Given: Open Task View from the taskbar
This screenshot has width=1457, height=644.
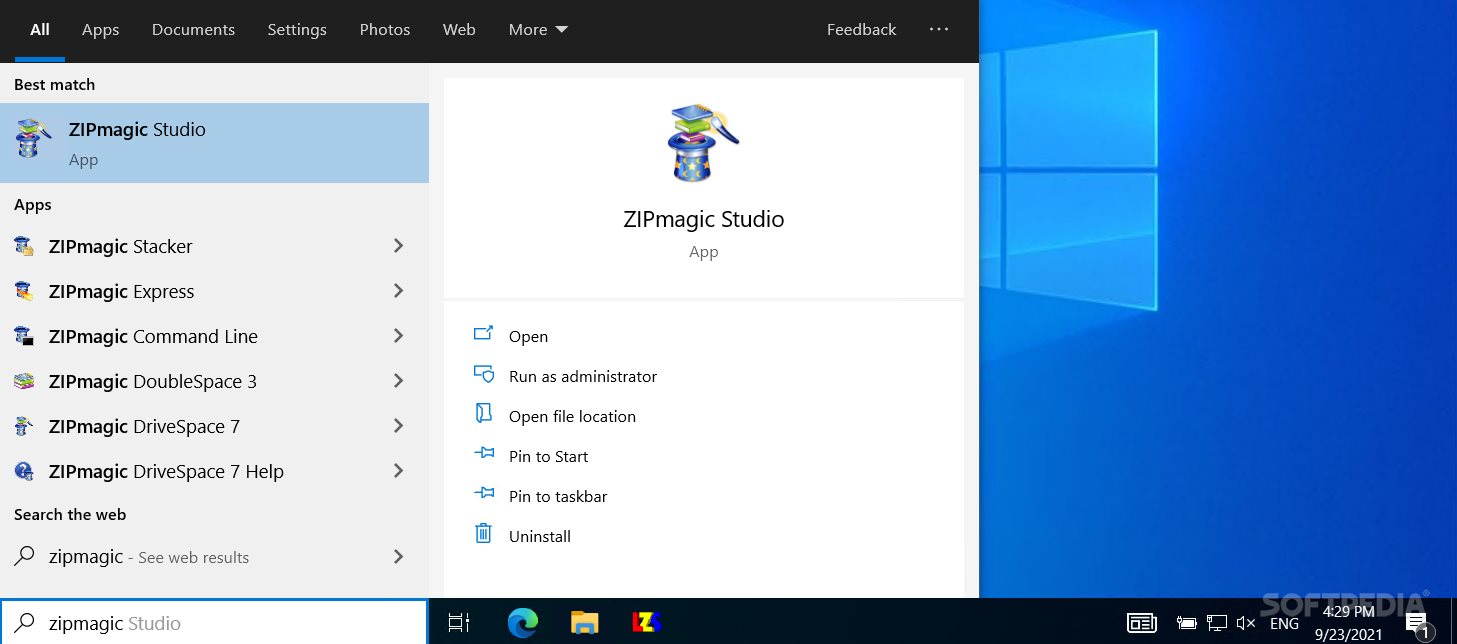Looking at the screenshot, I should click(459, 622).
